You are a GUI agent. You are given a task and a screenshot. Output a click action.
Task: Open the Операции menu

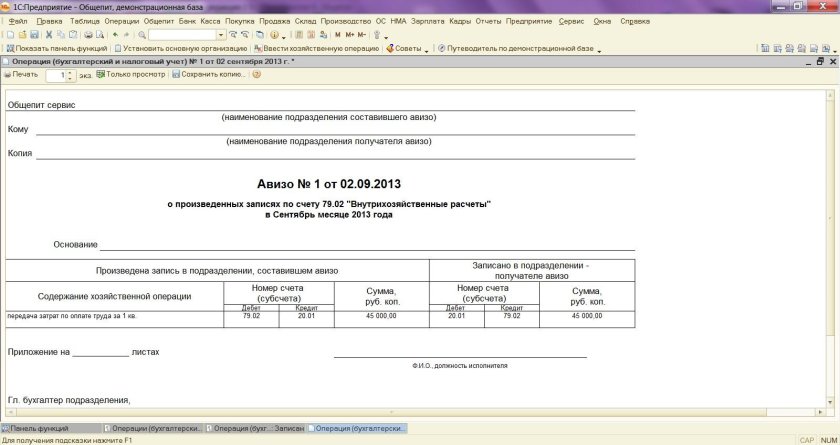tap(121, 21)
